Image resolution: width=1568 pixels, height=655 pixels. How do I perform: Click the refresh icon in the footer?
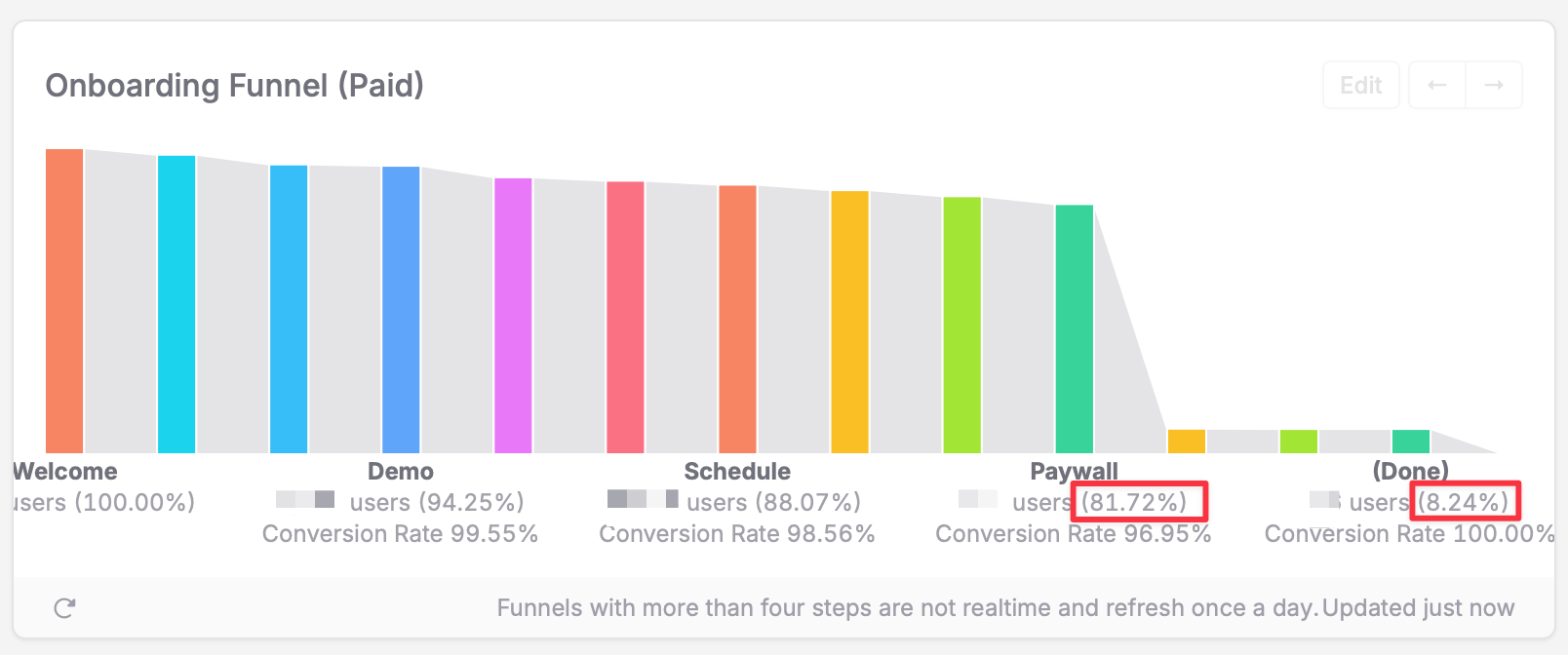click(64, 608)
